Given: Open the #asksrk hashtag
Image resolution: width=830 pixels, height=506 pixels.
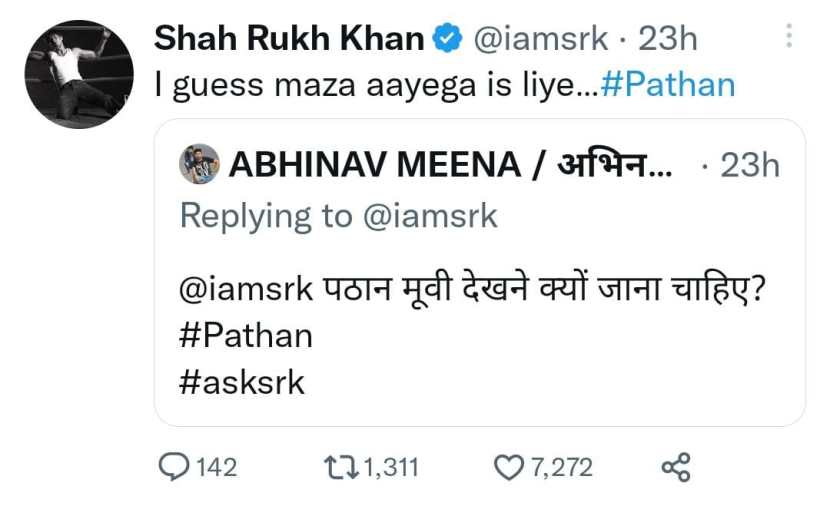Looking at the screenshot, I should (x=242, y=382).
